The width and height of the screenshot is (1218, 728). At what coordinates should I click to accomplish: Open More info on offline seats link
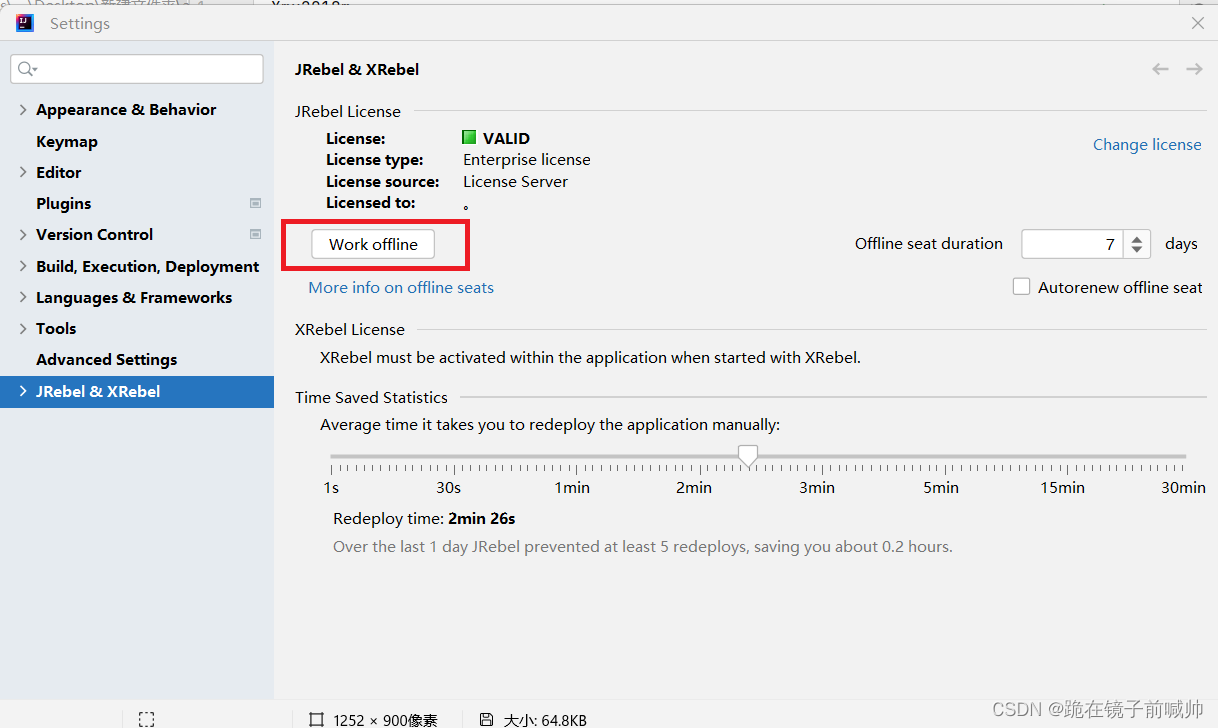click(401, 288)
